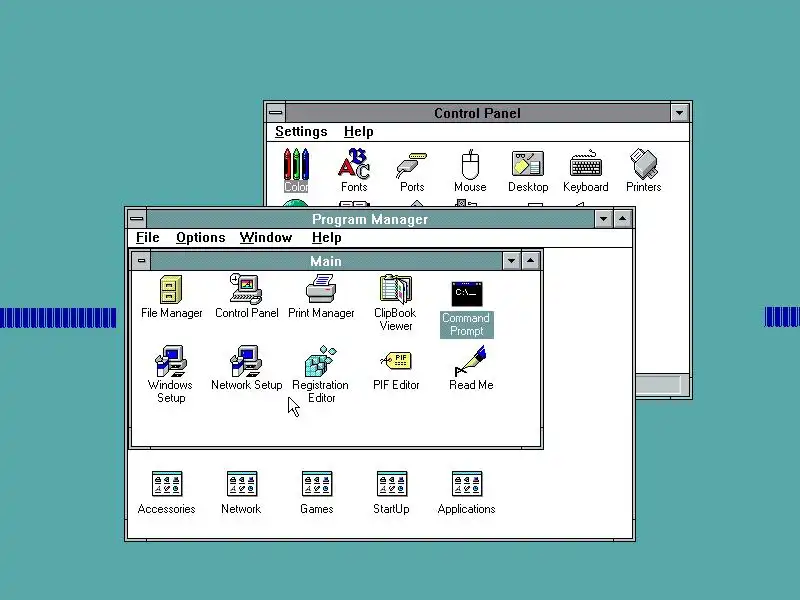Open Keyboard icon in Control Panel window
Screen dimensions: 800x600
586,164
